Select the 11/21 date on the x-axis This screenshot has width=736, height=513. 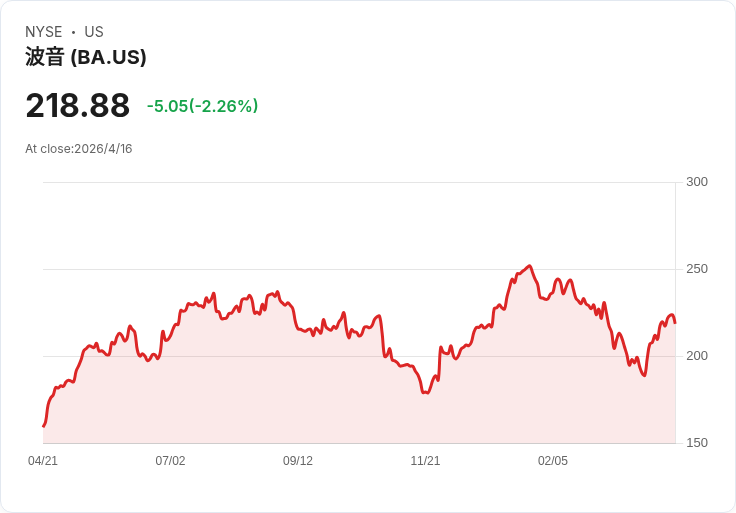425,461
